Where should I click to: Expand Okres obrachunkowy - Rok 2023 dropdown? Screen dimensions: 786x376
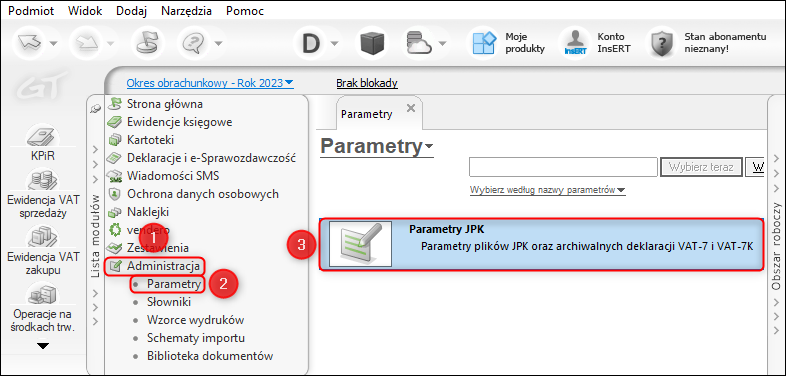pos(210,83)
